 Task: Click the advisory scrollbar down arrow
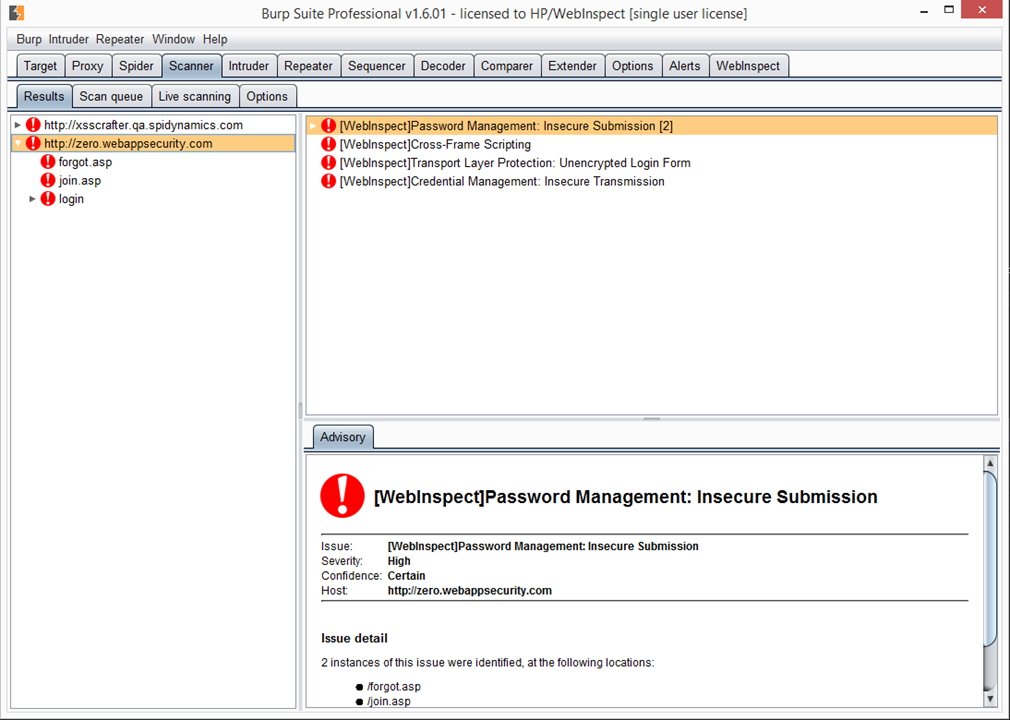tap(990, 699)
